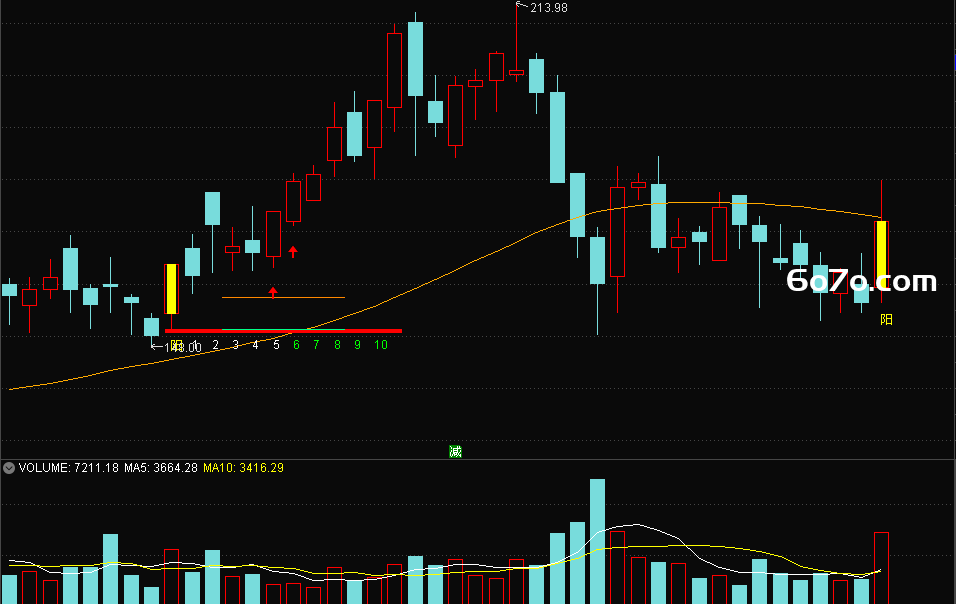Select the last red volume bar

pos(881,568)
